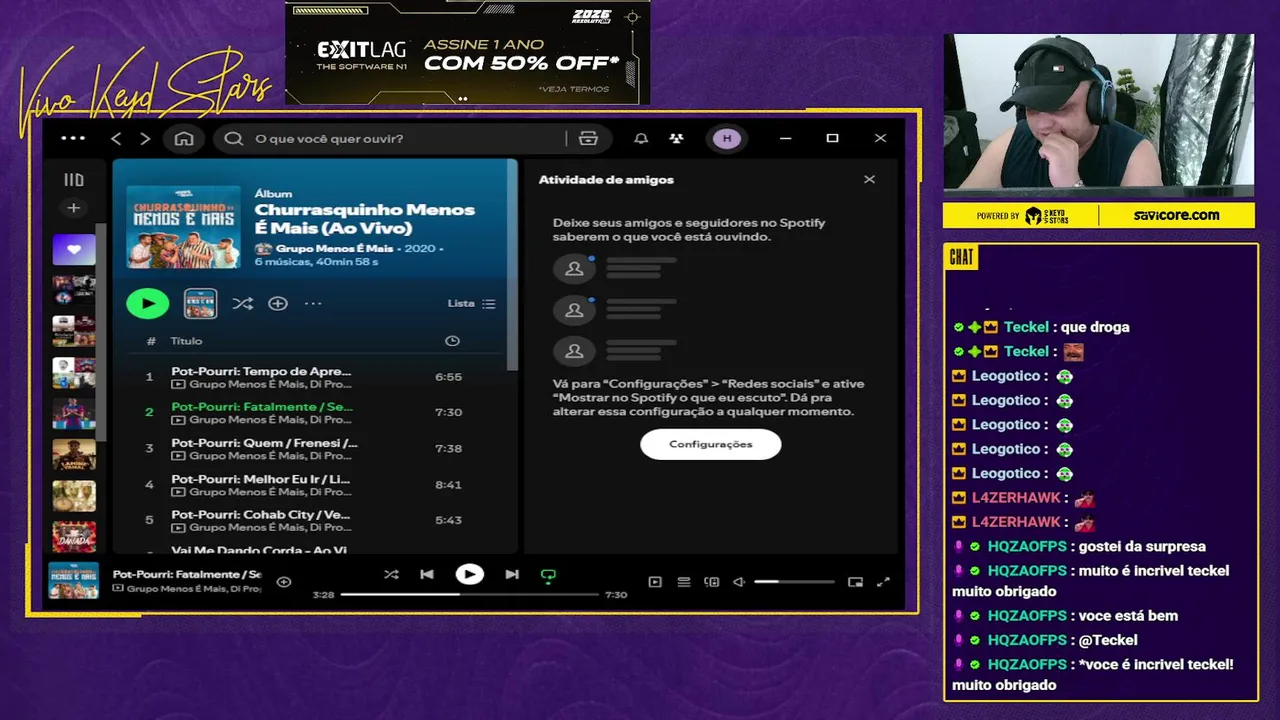Open the Danada playlist thumbnail in sidebar
The width and height of the screenshot is (1280, 720).
pyautogui.click(x=74, y=536)
